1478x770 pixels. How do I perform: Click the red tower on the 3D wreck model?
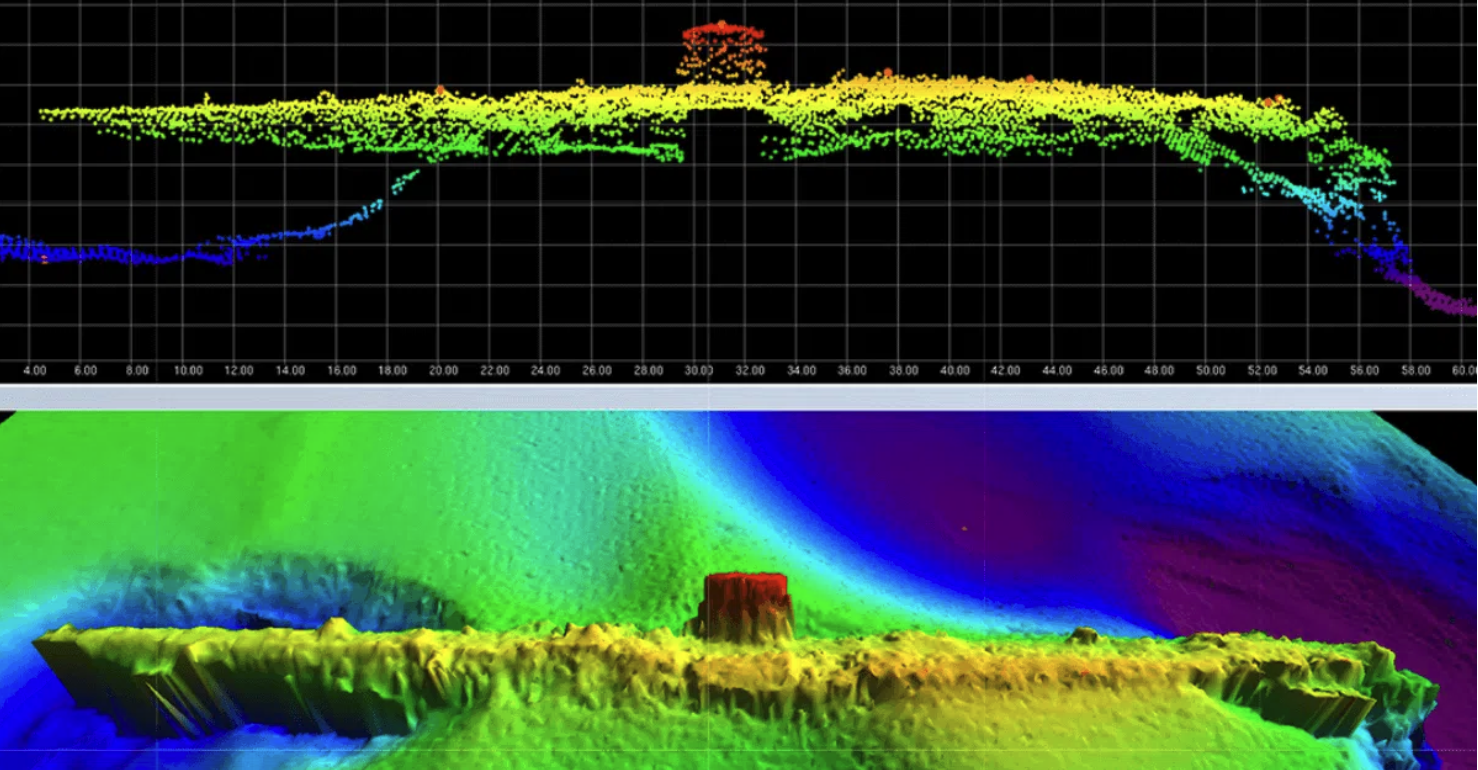(747, 603)
